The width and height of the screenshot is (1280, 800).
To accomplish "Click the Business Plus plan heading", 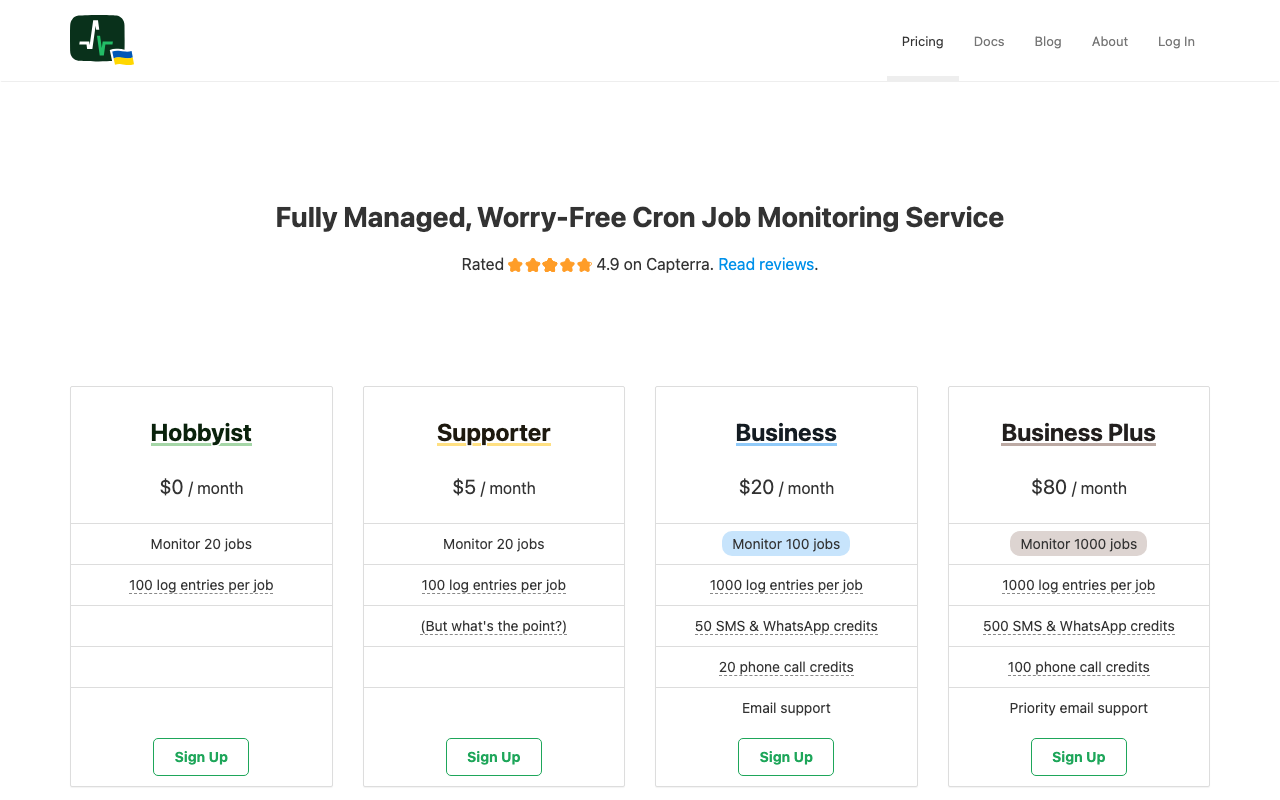I will [1079, 433].
